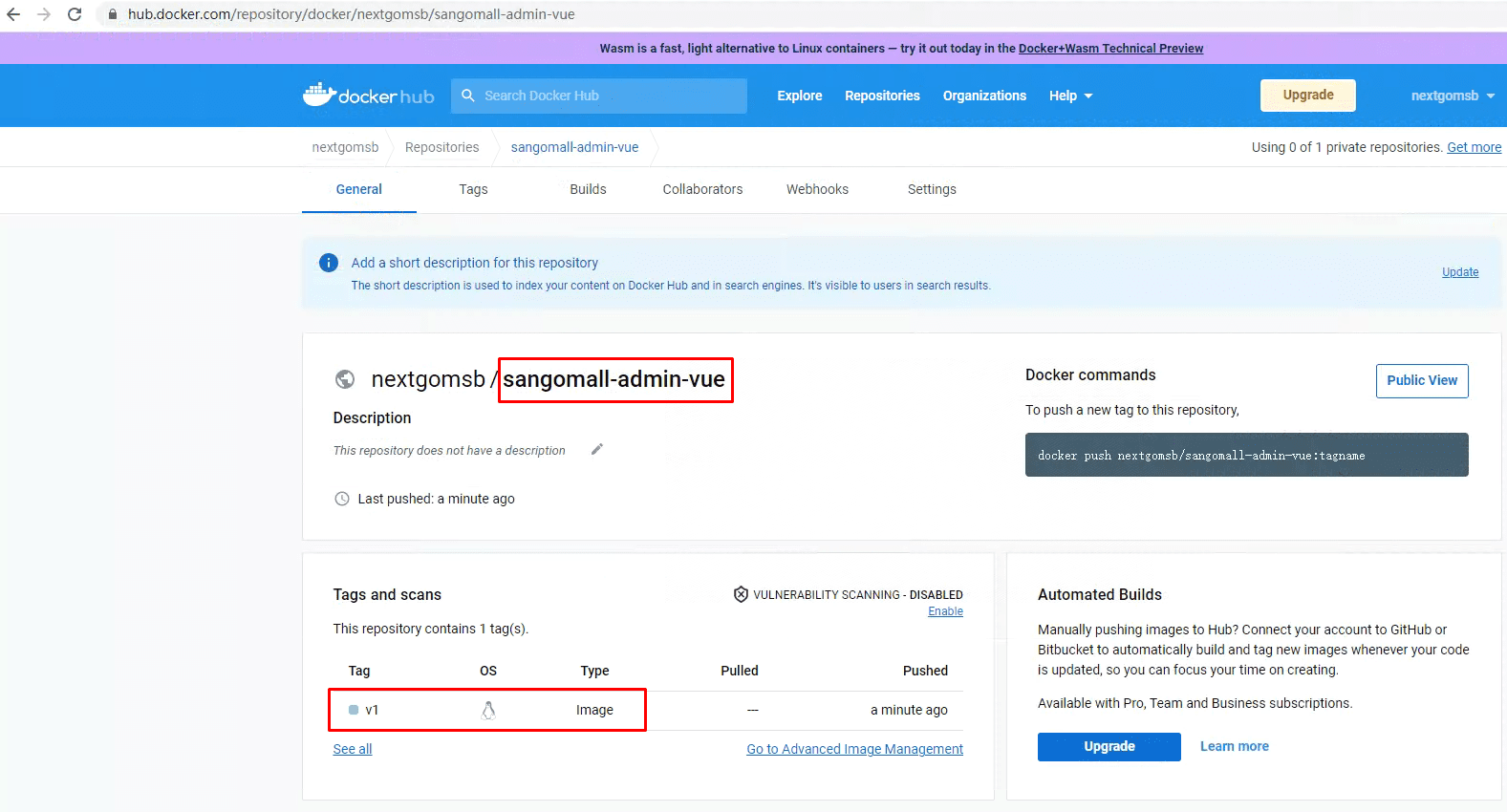This screenshot has height=812, width=1507.
Task: Click the 'OS' column header
Action: coord(488,671)
